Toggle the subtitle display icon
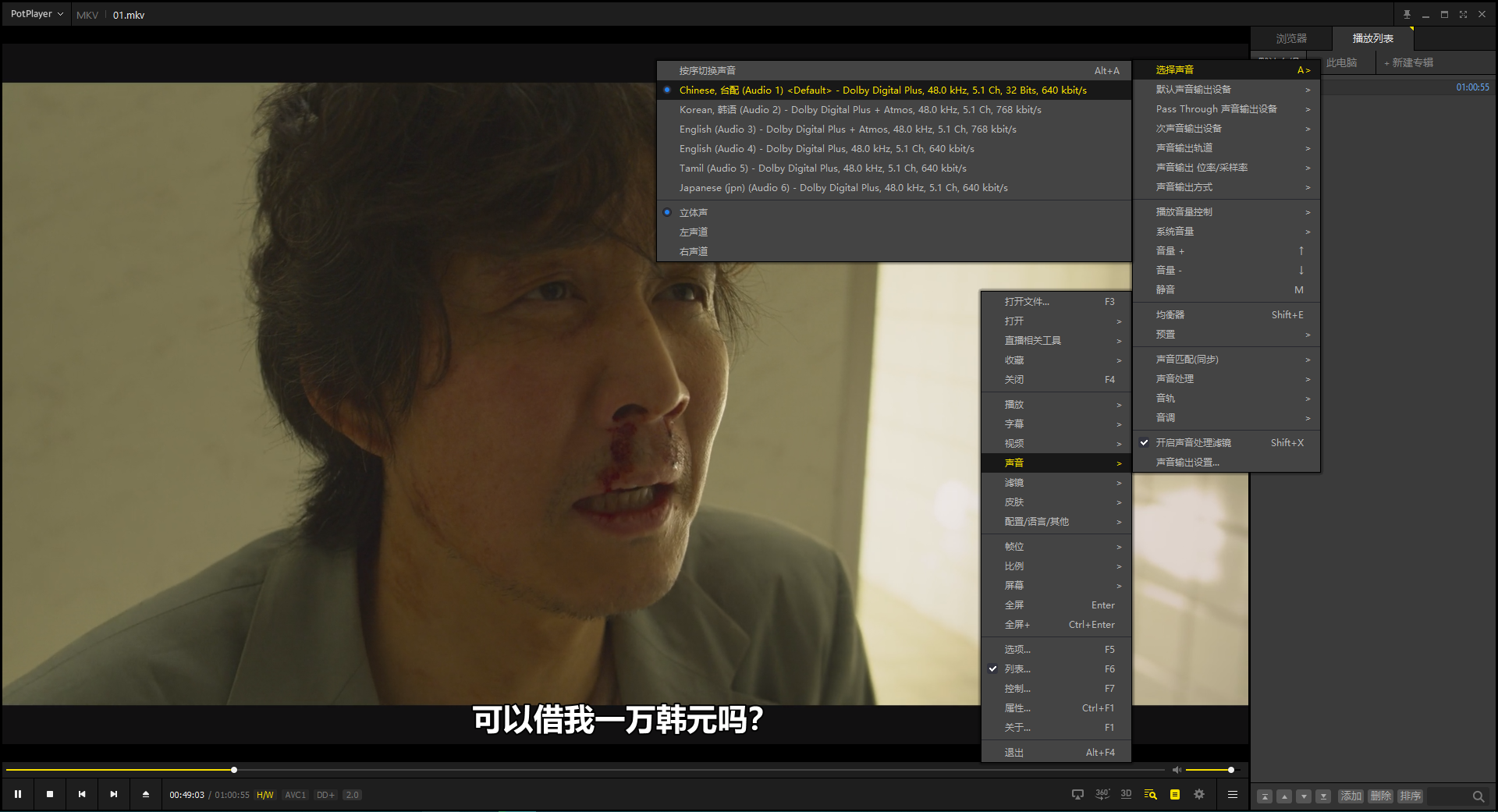The height and width of the screenshot is (812, 1498). coord(1174,794)
